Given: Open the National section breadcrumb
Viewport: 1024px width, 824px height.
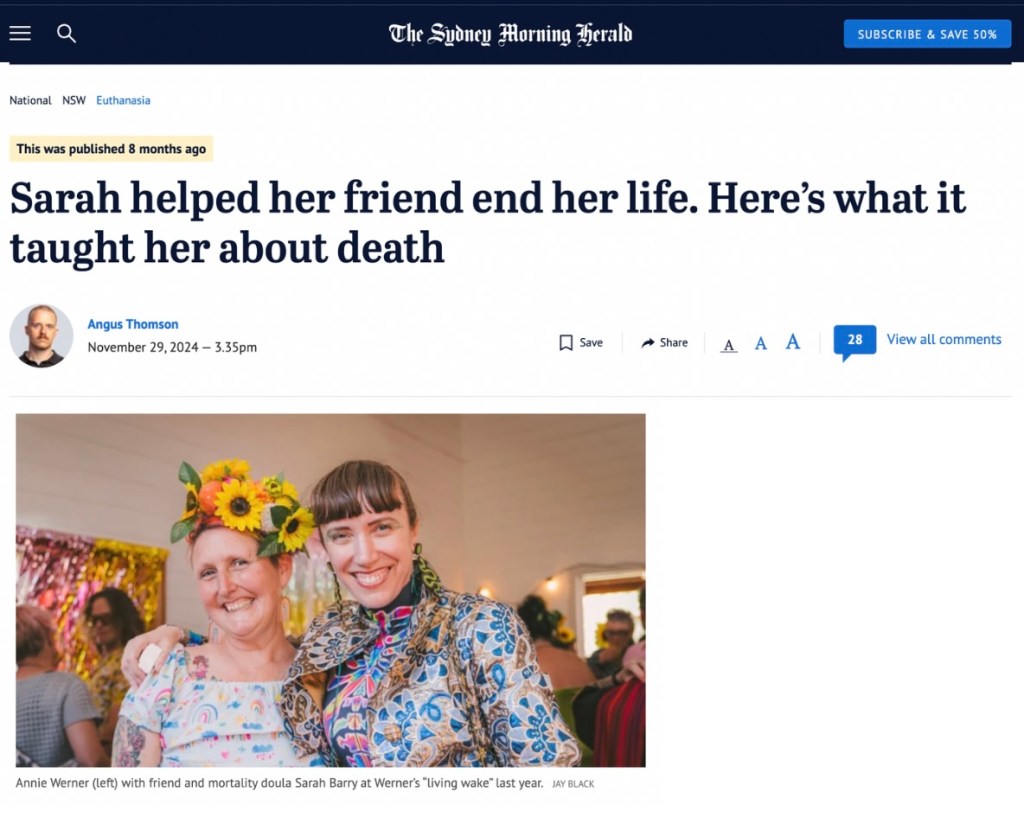Looking at the screenshot, I should 30,100.
